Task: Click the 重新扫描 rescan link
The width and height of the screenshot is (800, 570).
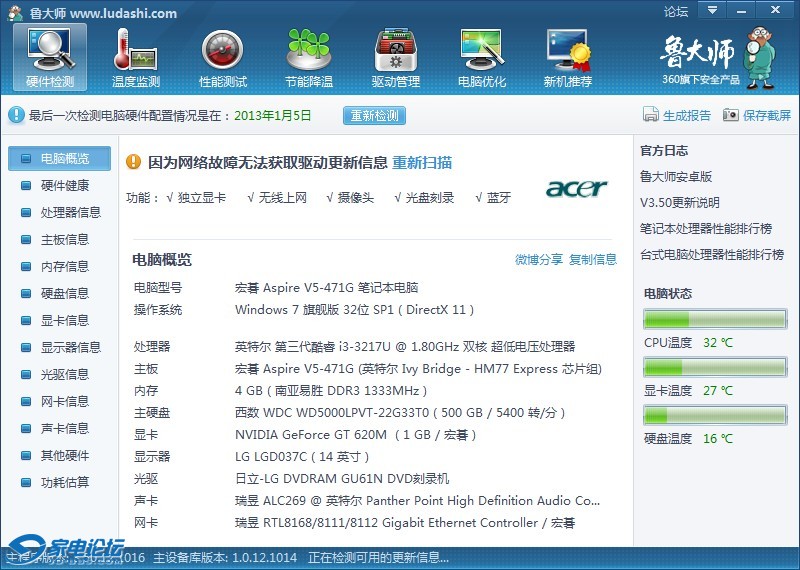Action: click(422, 163)
